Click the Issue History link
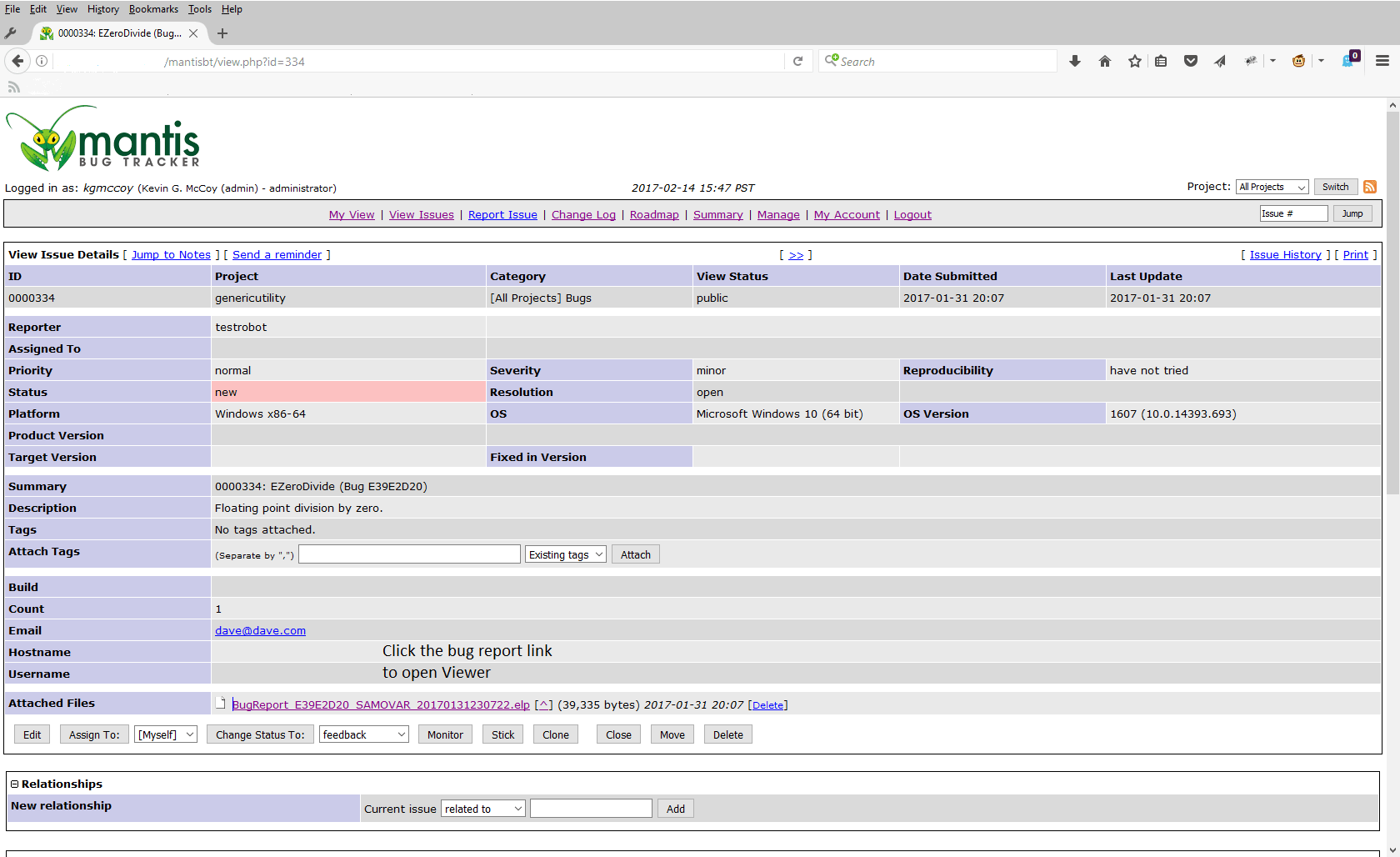Screen dimensions: 1400x857 1285,255
